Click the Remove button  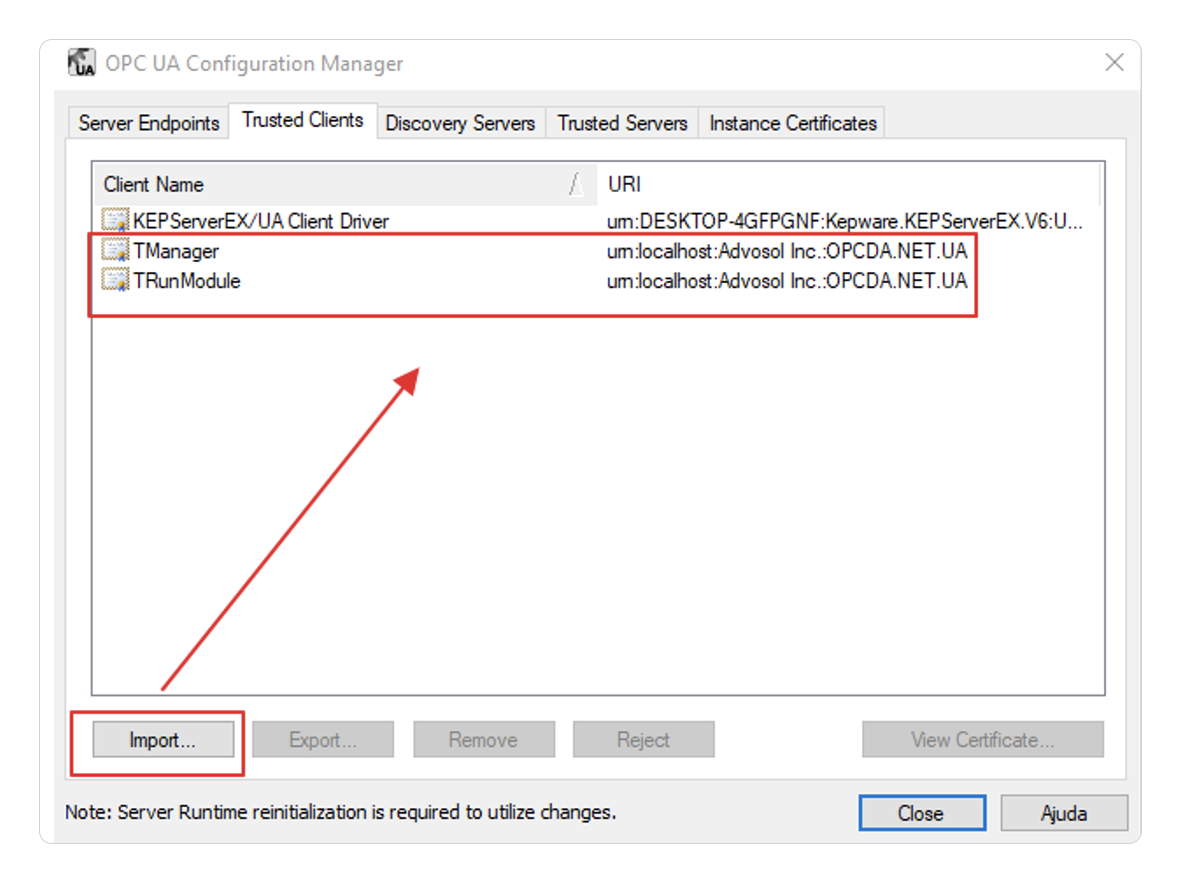click(x=484, y=740)
